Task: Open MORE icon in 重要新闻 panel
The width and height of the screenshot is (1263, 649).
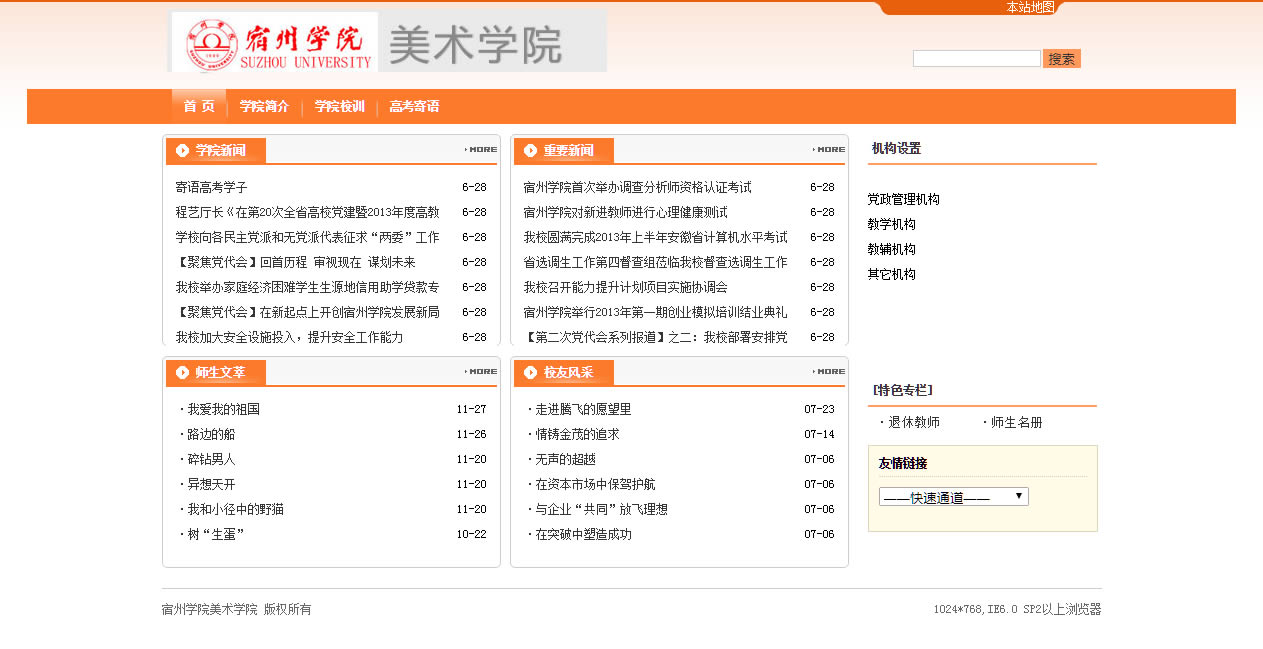Action: click(829, 150)
